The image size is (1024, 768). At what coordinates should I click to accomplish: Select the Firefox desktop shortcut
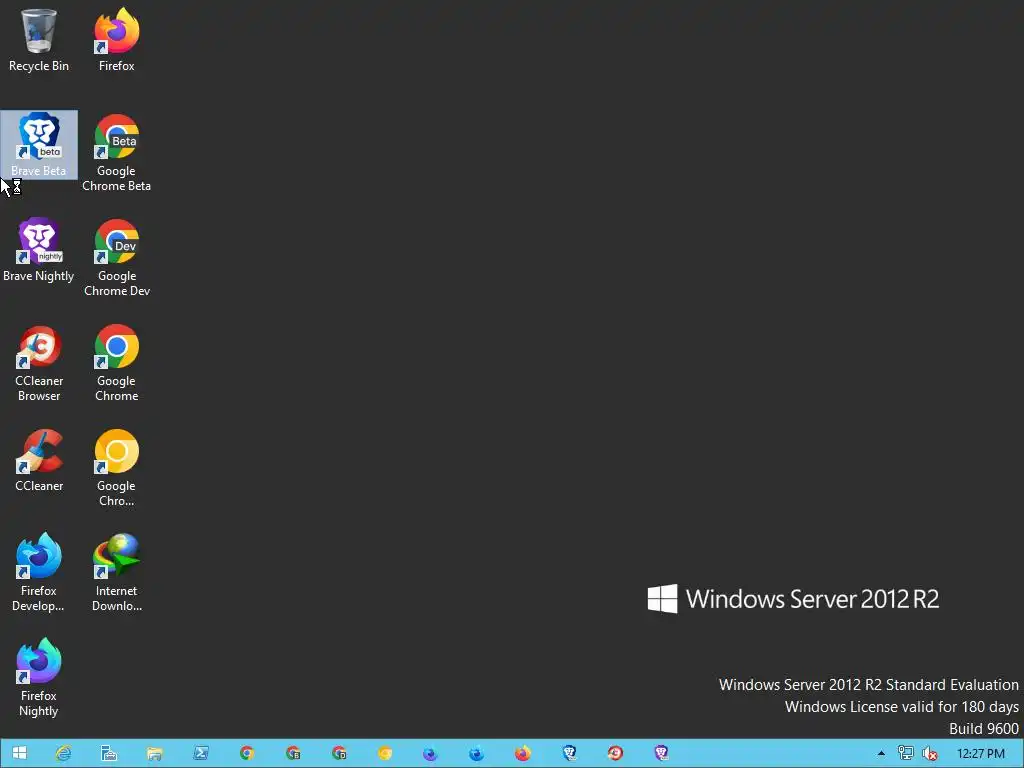click(x=116, y=40)
